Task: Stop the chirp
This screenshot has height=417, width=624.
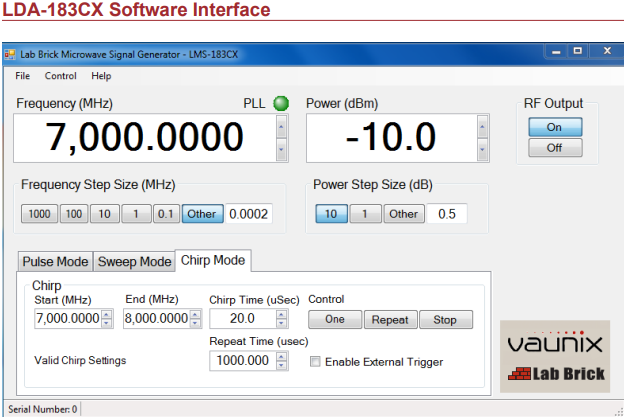Action: coord(446,320)
